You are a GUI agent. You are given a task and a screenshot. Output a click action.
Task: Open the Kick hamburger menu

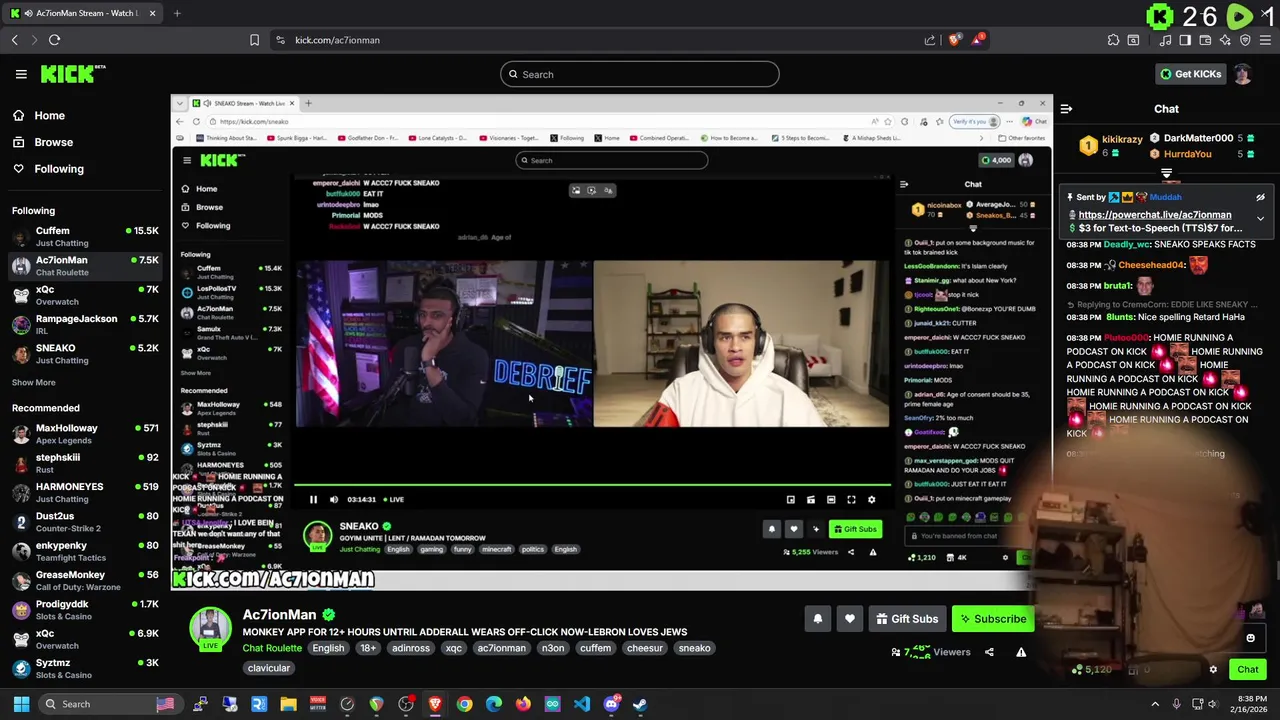click(21, 74)
